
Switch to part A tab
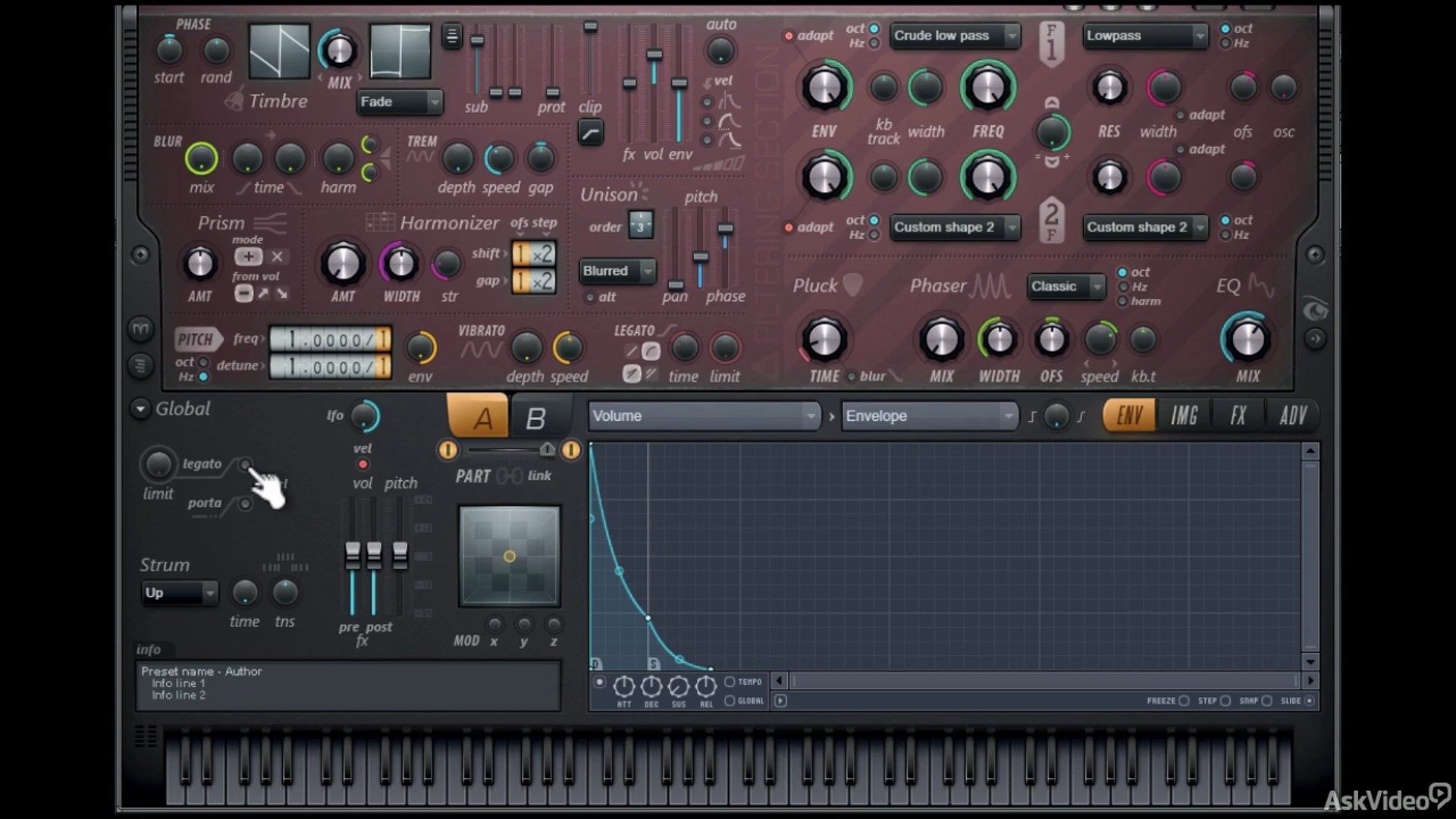[x=478, y=416]
